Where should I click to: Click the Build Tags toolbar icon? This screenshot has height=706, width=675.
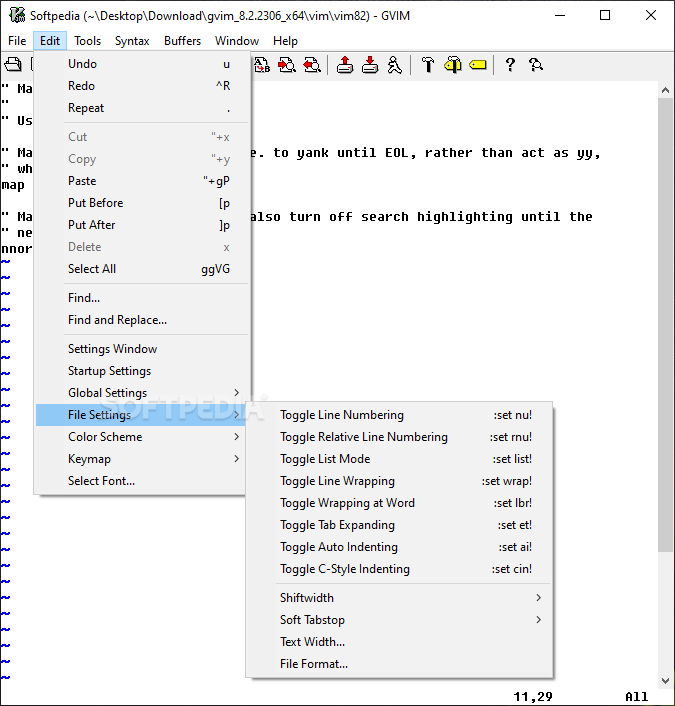pos(453,65)
